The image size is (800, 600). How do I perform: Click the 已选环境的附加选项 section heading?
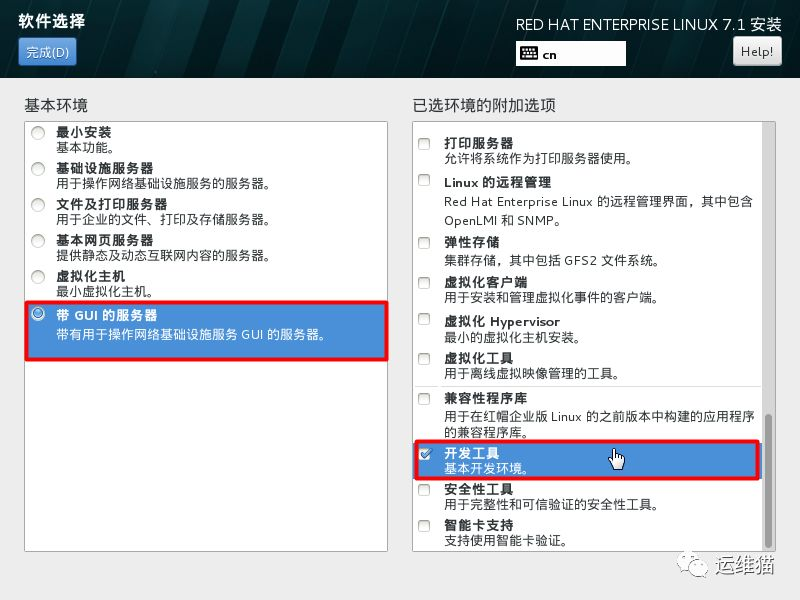click(x=484, y=106)
